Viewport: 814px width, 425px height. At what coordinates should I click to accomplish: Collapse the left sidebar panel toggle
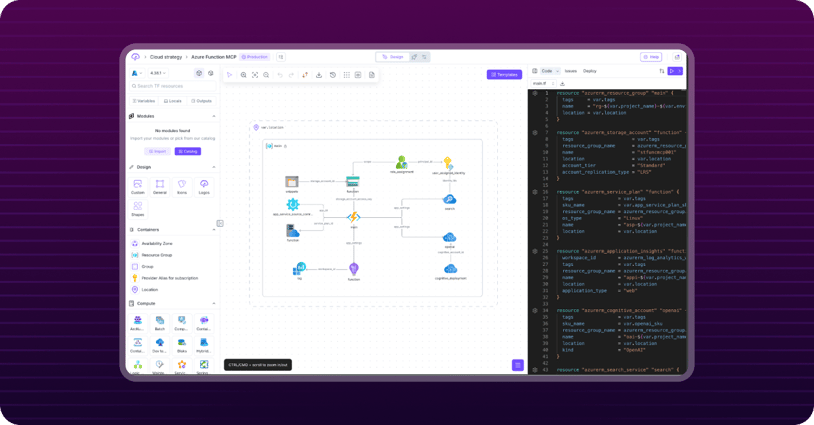click(220, 224)
